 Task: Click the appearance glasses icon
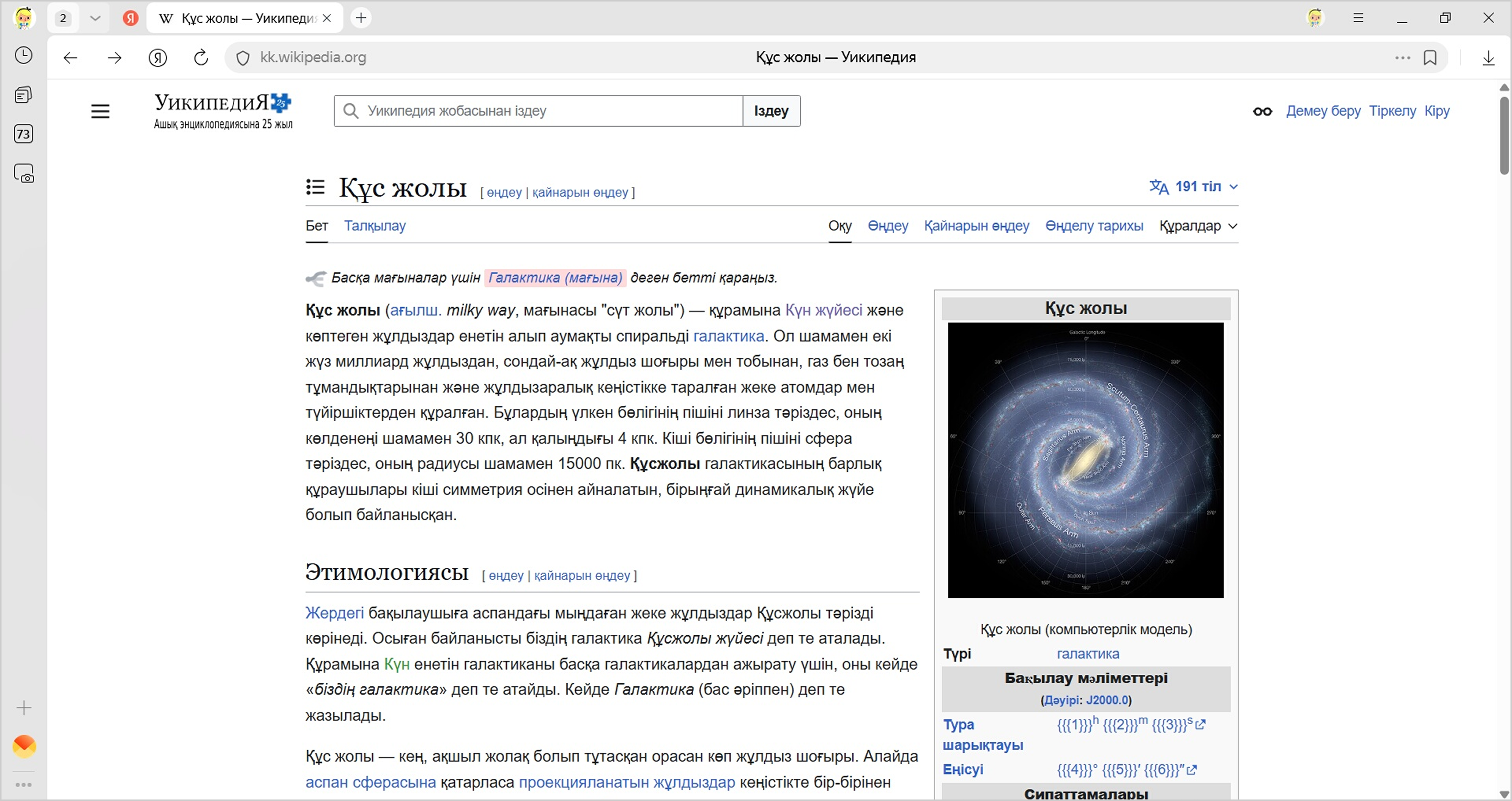[1263, 111]
